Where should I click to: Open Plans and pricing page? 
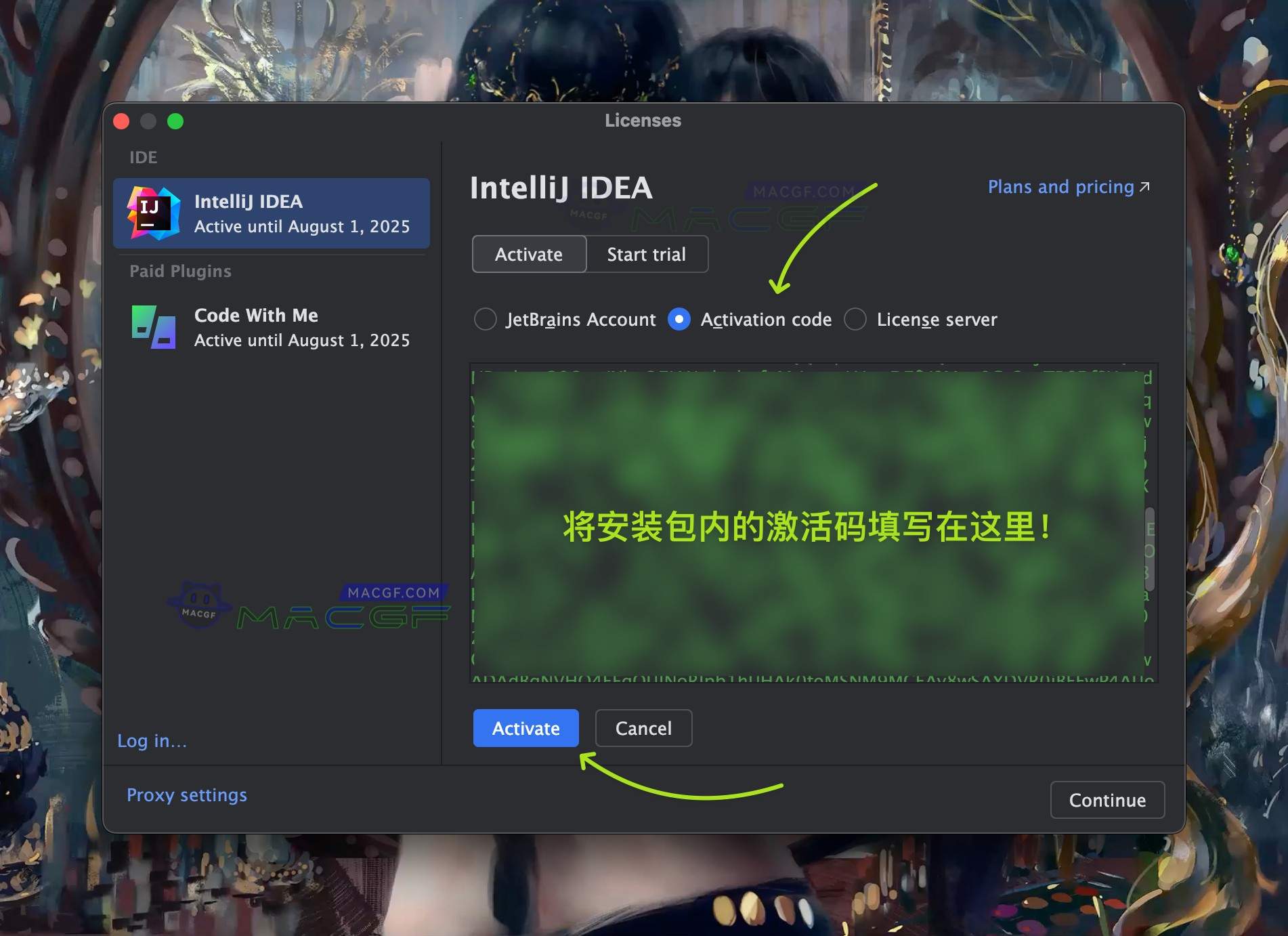point(1058,186)
